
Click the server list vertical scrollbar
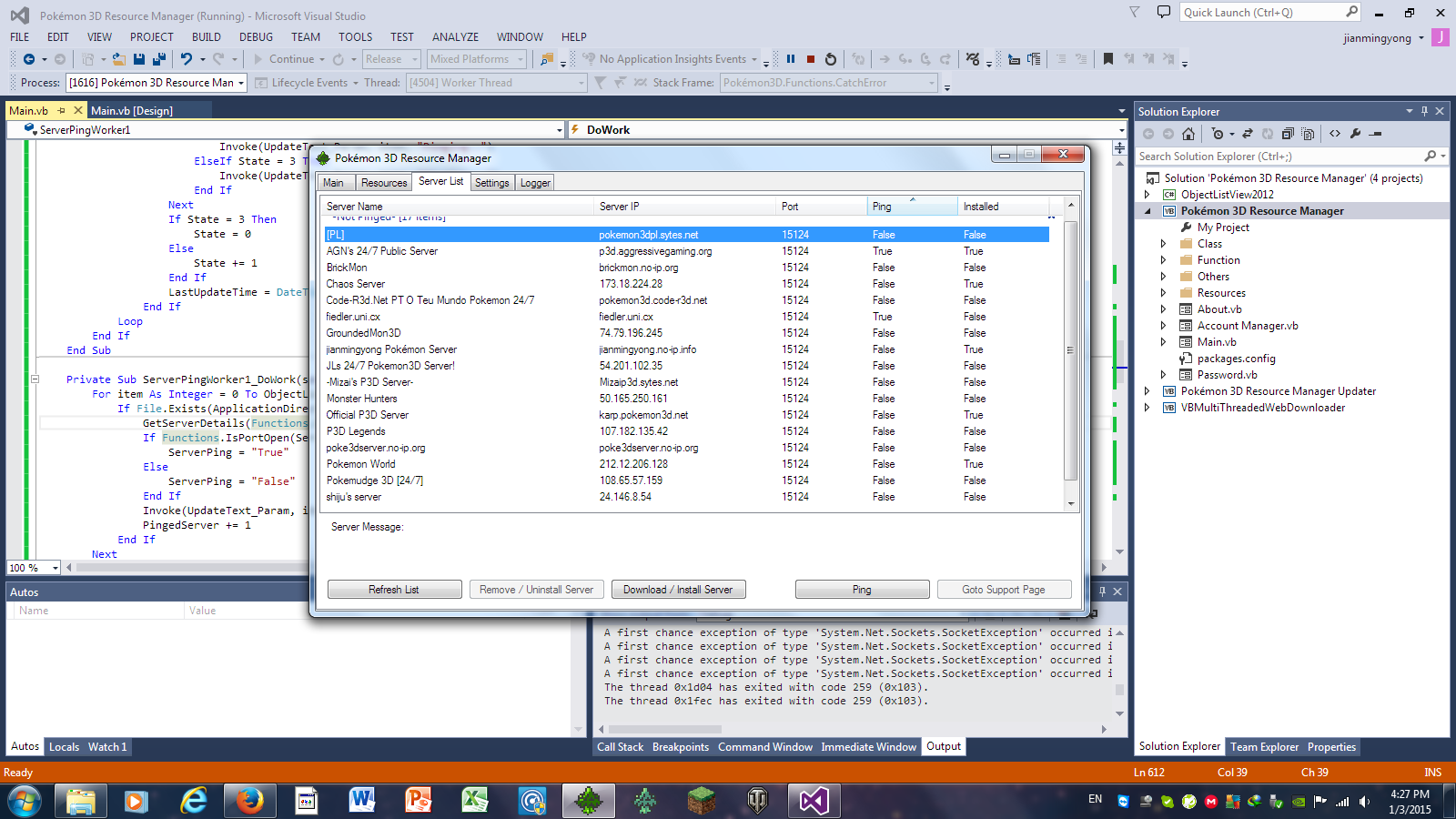1070,350
